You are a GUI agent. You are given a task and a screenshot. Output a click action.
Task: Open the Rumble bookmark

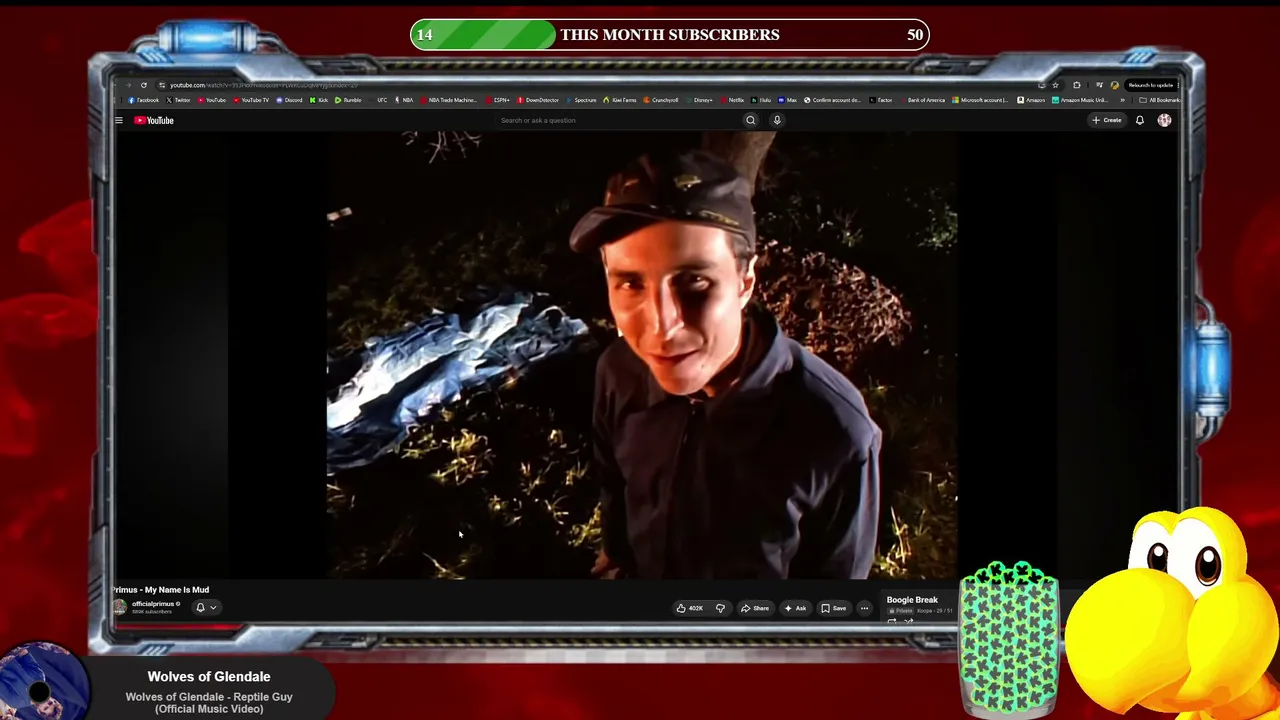(x=348, y=100)
